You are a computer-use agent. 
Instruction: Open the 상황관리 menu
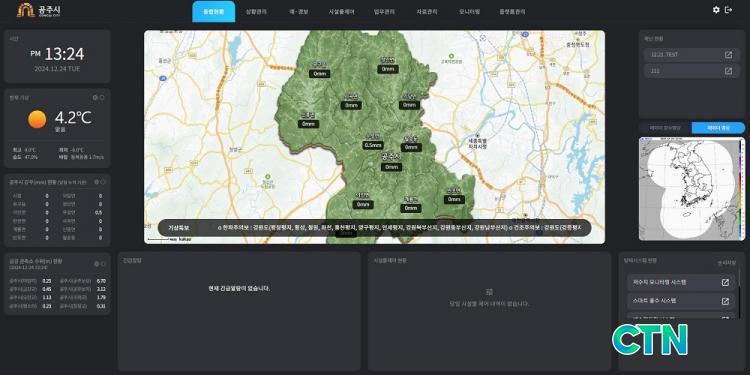(256, 12)
